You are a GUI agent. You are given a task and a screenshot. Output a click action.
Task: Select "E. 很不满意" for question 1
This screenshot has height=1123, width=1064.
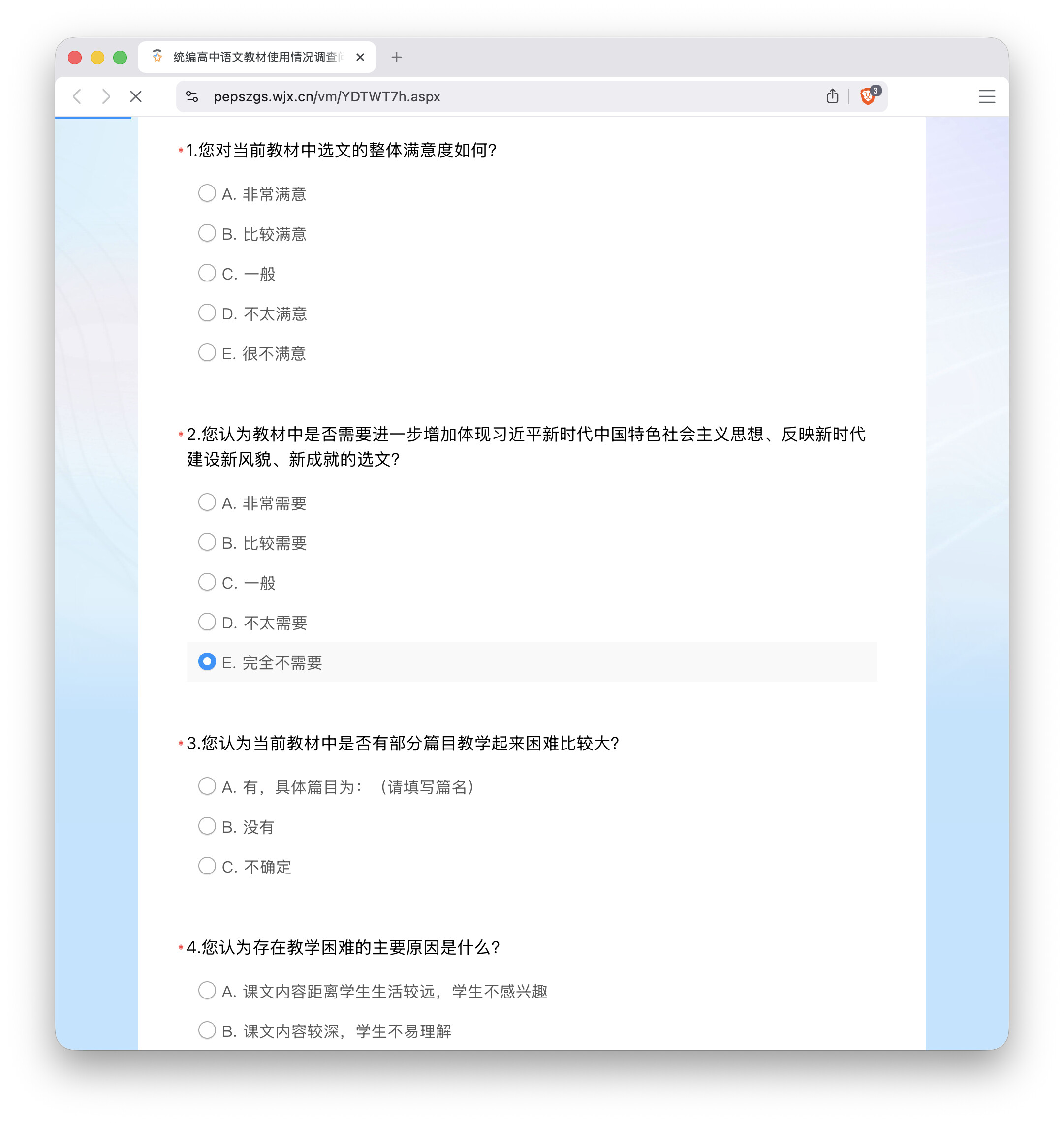point(208,352)
